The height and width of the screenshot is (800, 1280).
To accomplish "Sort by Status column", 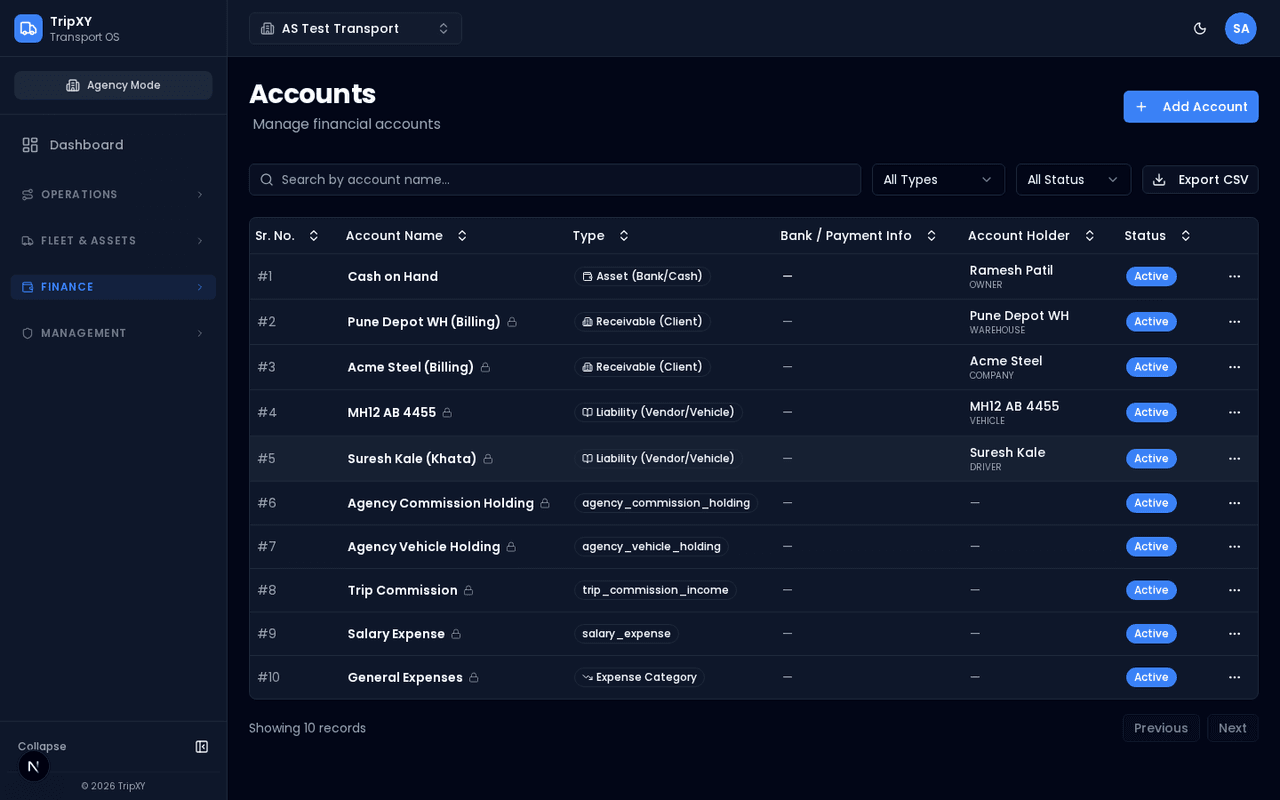I will [x=1158, y=236].
